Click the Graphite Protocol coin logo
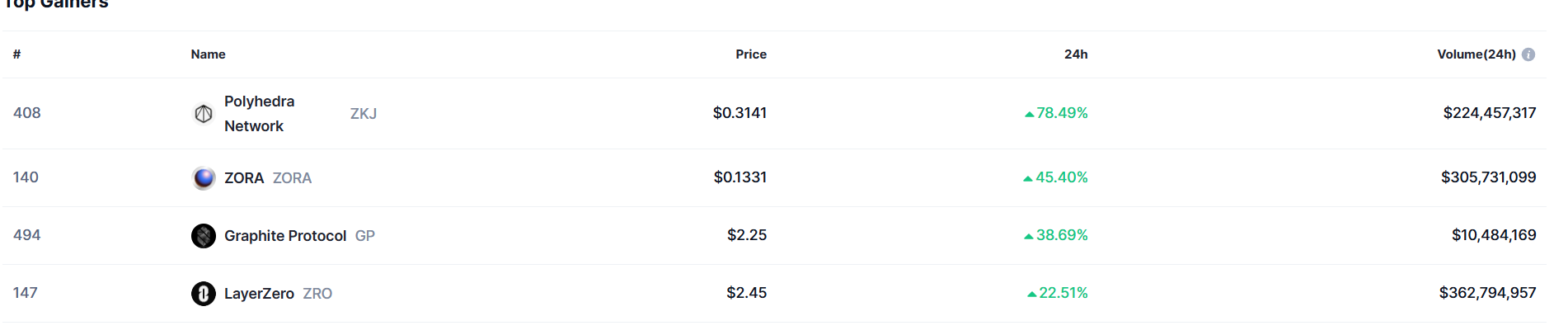 pos(204,236)
